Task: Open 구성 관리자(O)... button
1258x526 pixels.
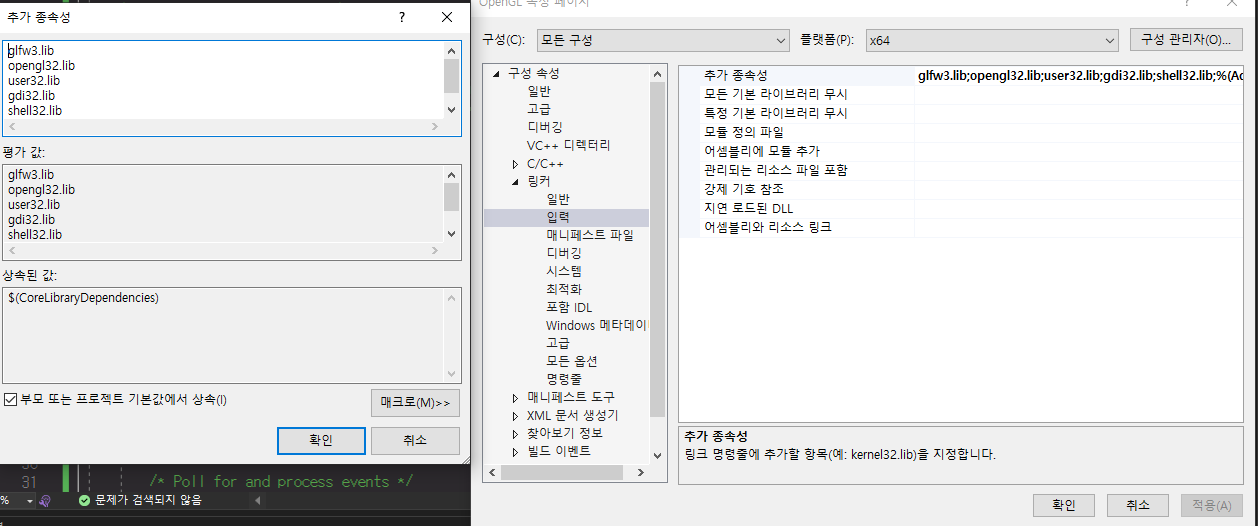Action: (x=1186, y=40)
